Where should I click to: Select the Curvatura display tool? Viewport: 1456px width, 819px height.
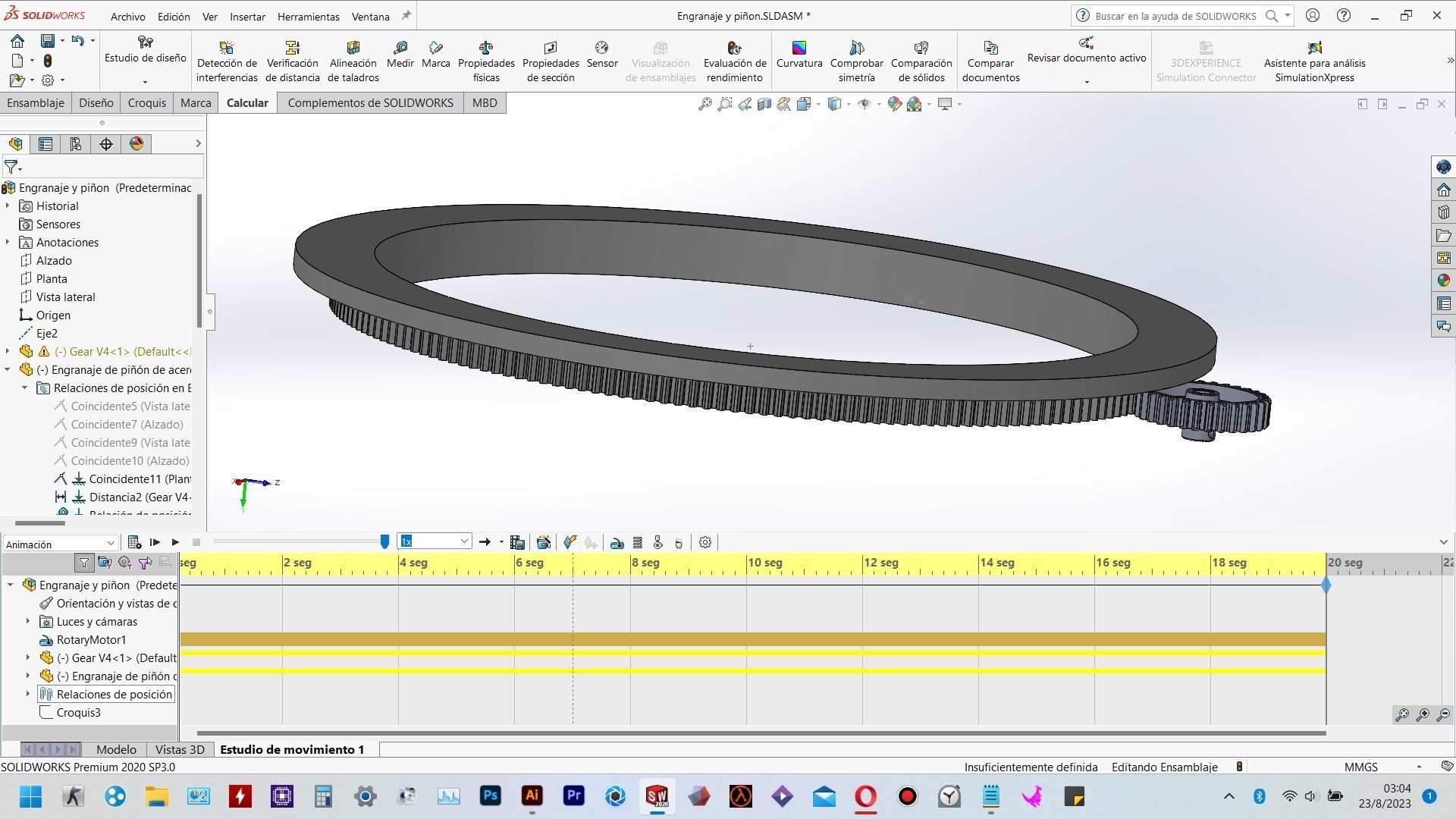click(799, 55)
